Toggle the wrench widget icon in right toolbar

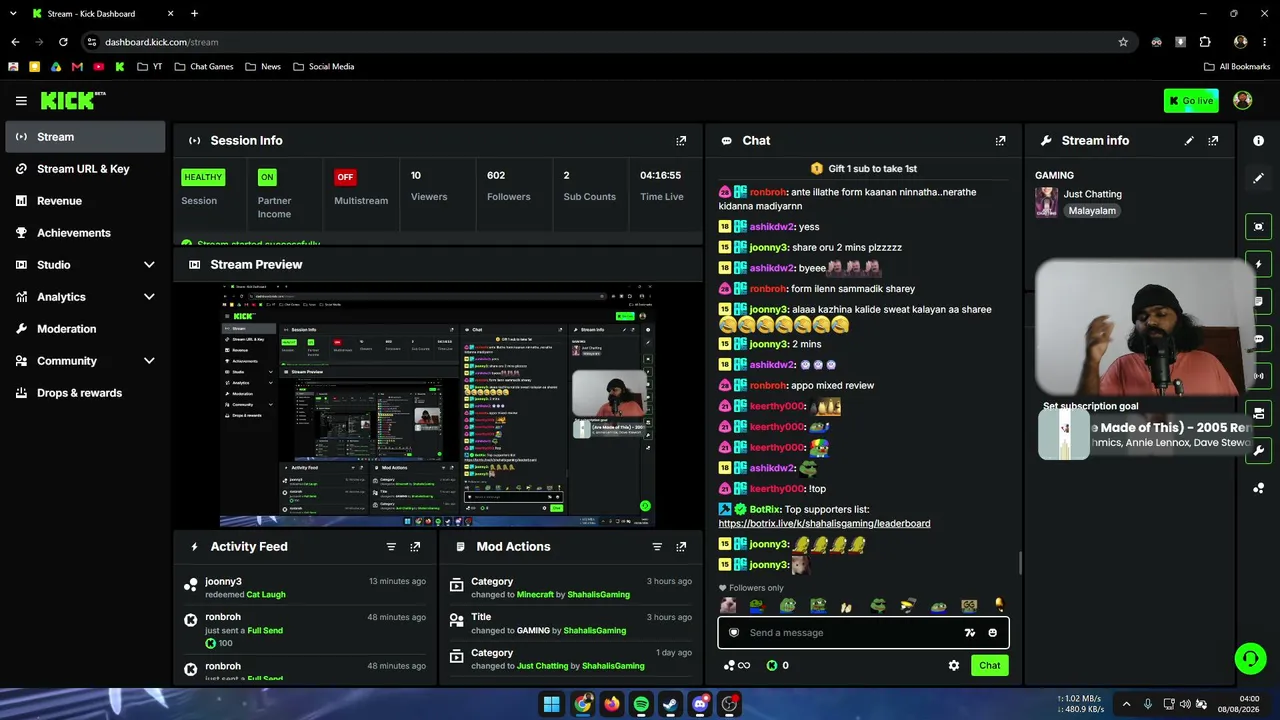coord(1258,450)
